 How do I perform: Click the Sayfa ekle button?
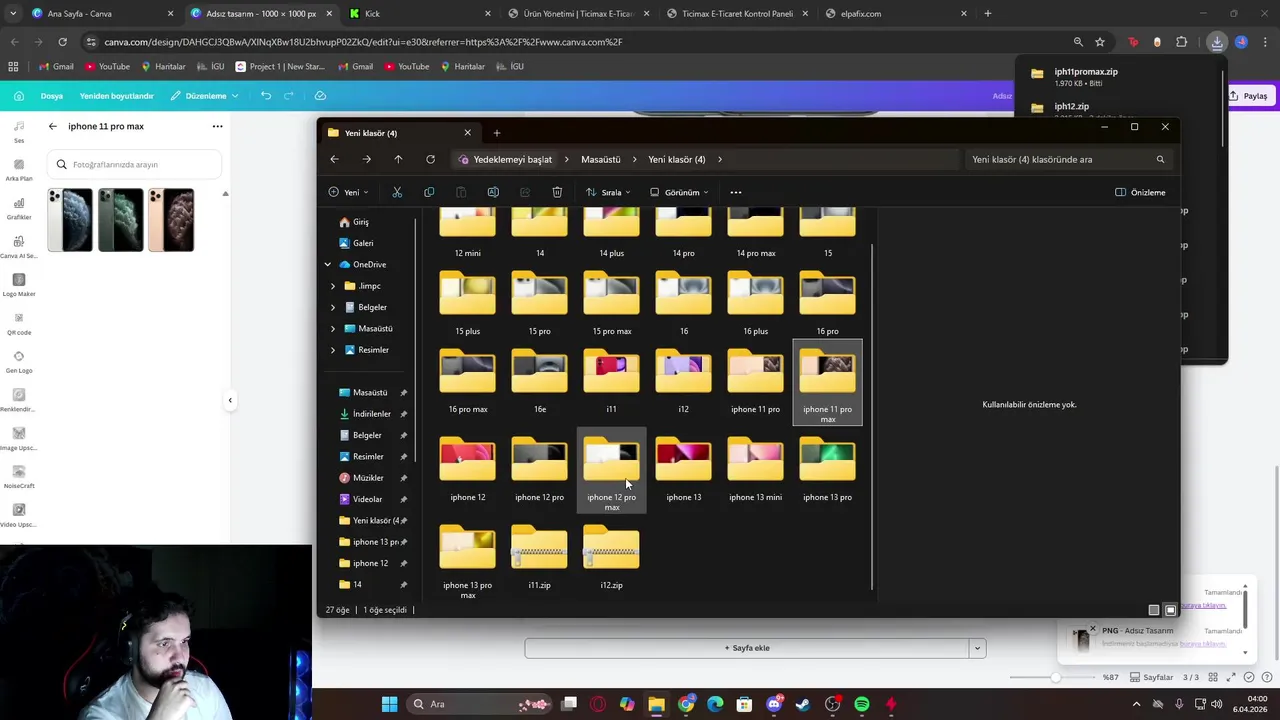747,648
